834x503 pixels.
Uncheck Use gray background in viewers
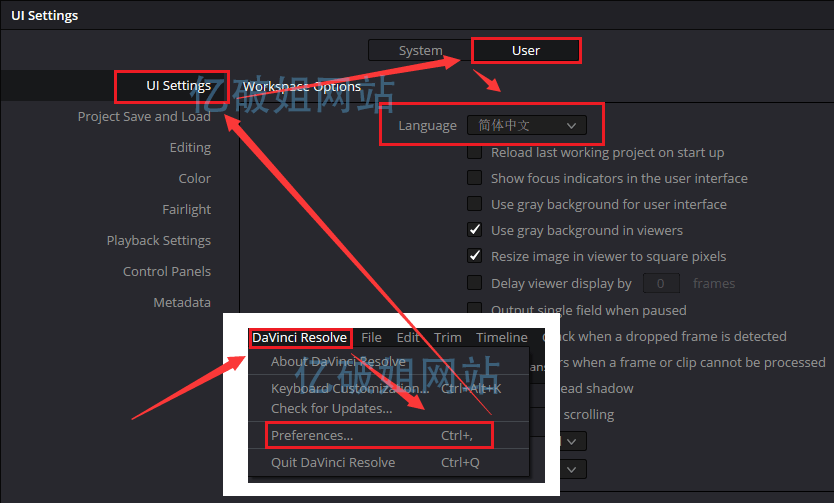tap(474, 230)
